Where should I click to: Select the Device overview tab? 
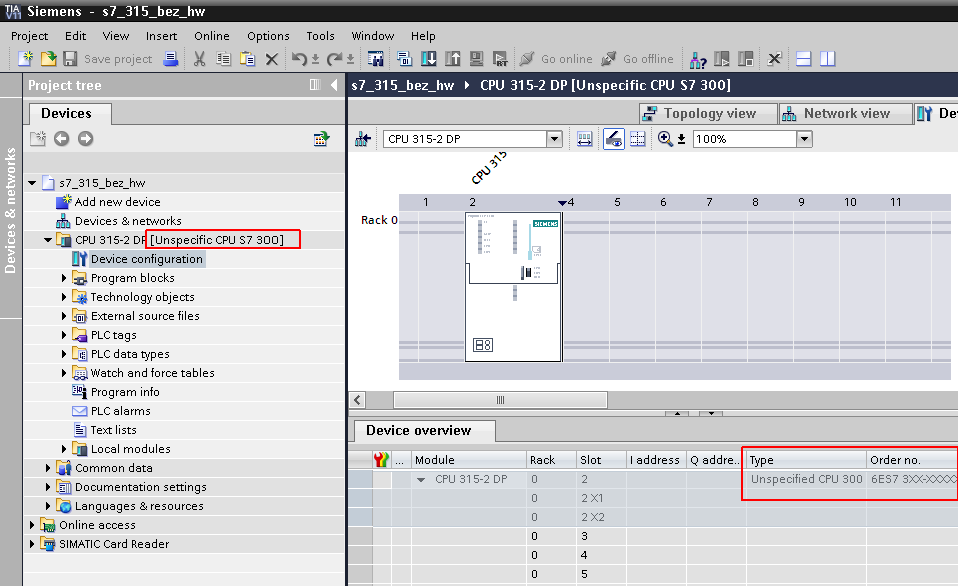[425, 430]
